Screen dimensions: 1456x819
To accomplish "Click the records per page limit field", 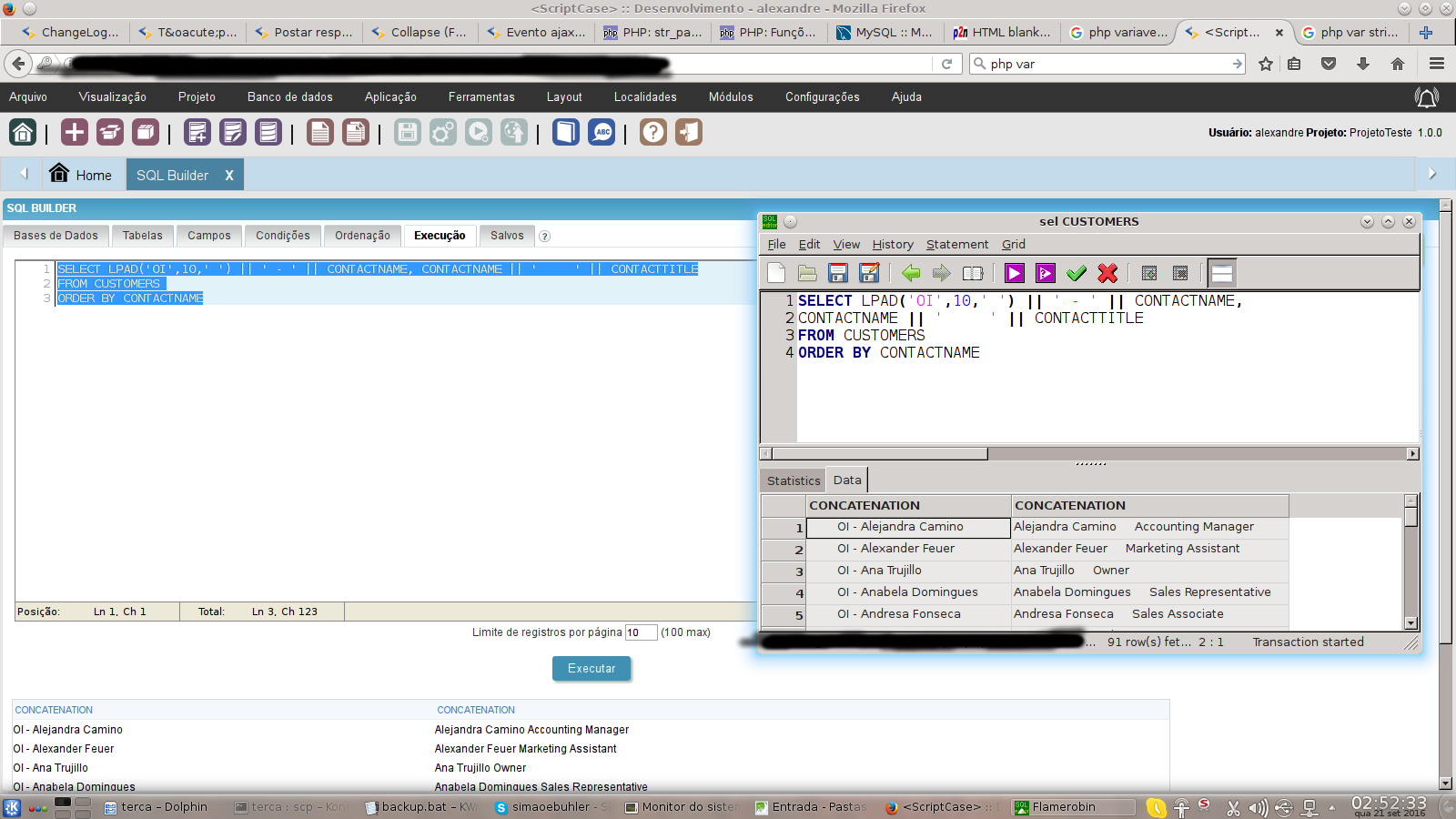I will pyautogui.click(x=641, y=632).
